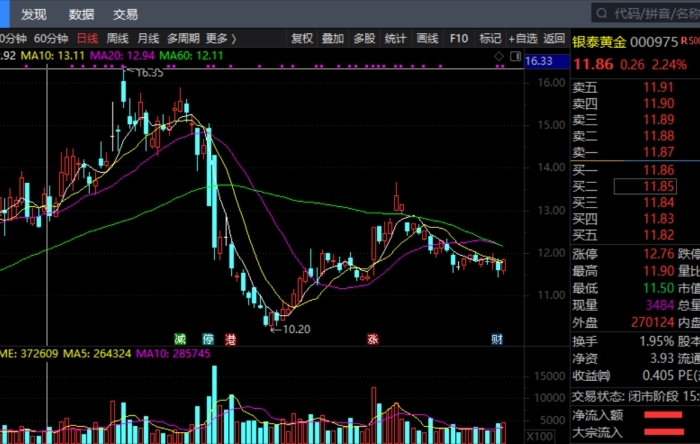Click the search magnifier icon

(x=602, y=13)
